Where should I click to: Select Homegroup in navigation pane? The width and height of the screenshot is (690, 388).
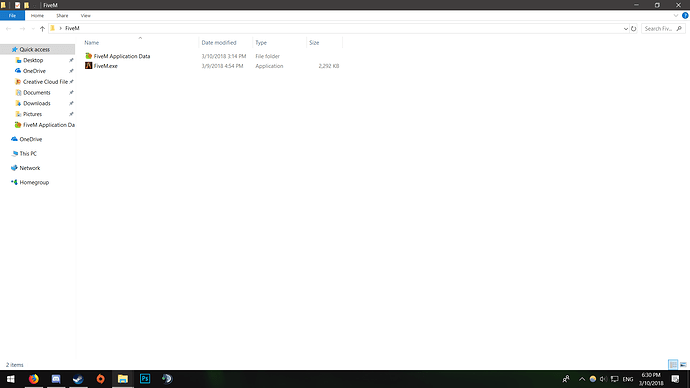(x=34, y=182)
